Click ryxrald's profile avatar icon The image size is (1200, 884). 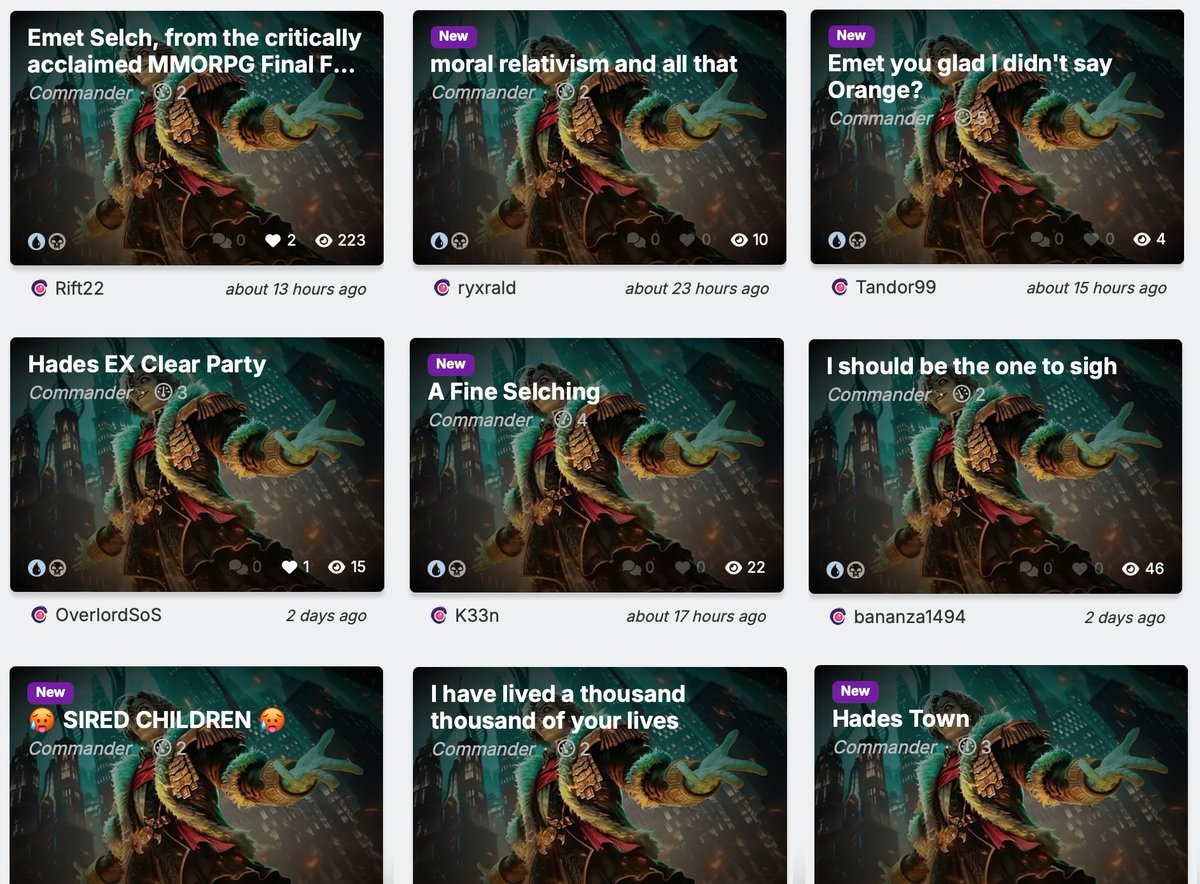click(x=442, y=288)
